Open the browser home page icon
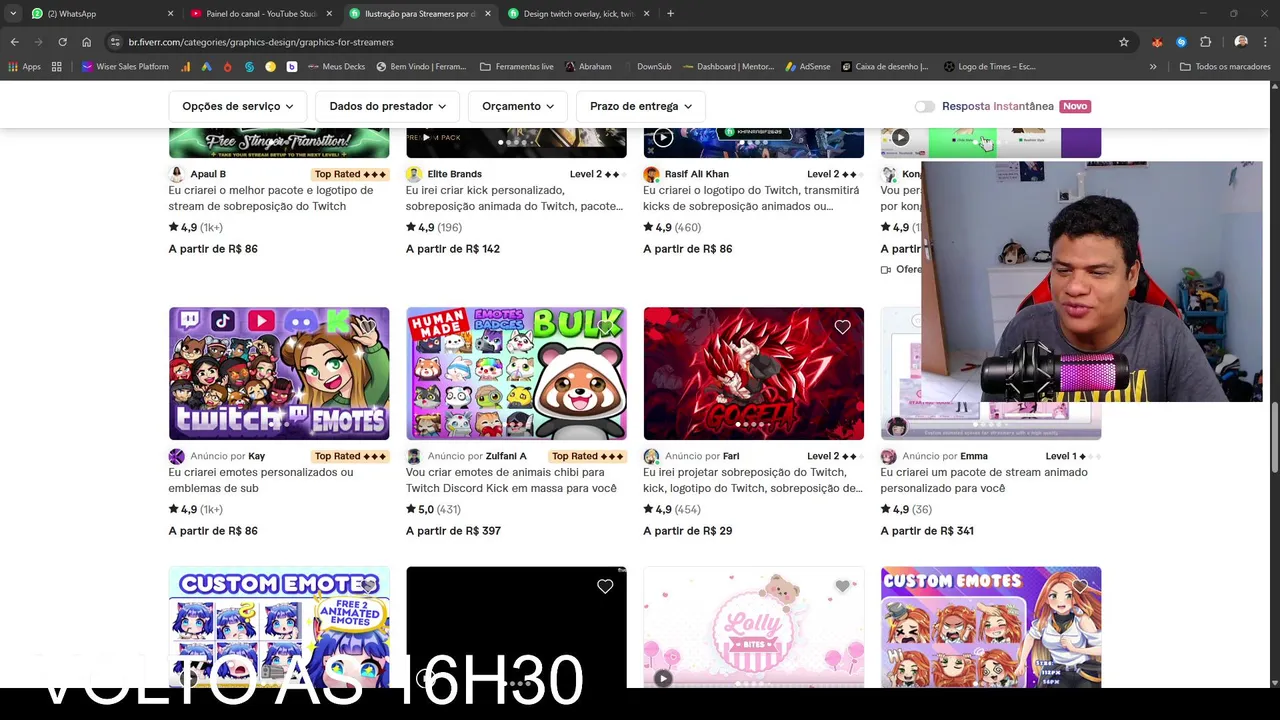This screenshot has width=1280, height=720. point(86,42)
